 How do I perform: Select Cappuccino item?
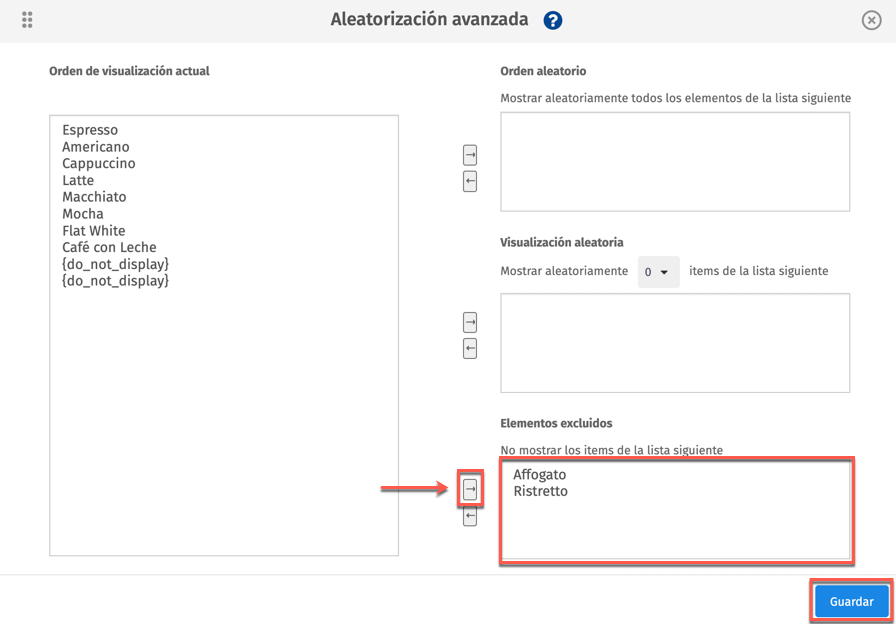pyautogui.click(x=98, y=164)
